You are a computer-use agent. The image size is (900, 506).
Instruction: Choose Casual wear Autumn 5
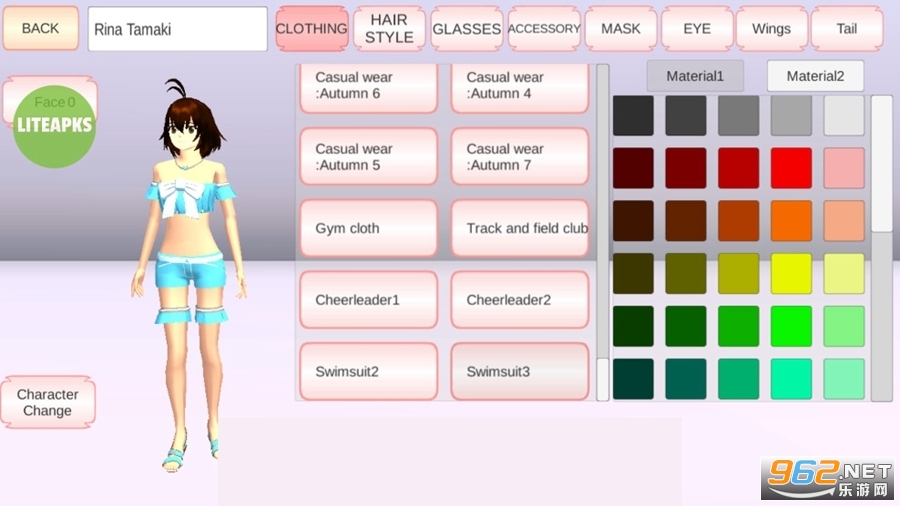coord(368,157)
